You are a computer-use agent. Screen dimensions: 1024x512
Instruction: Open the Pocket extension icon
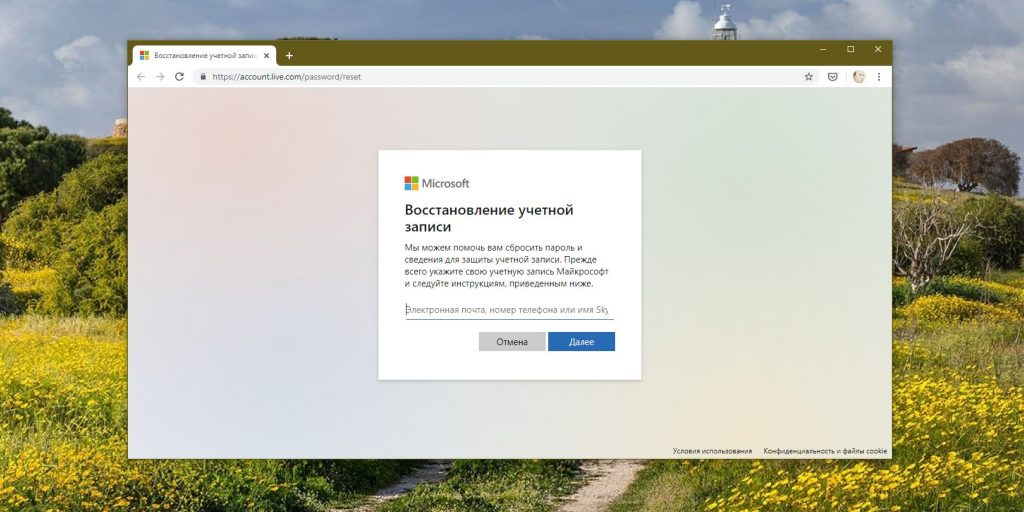(833, 76)
